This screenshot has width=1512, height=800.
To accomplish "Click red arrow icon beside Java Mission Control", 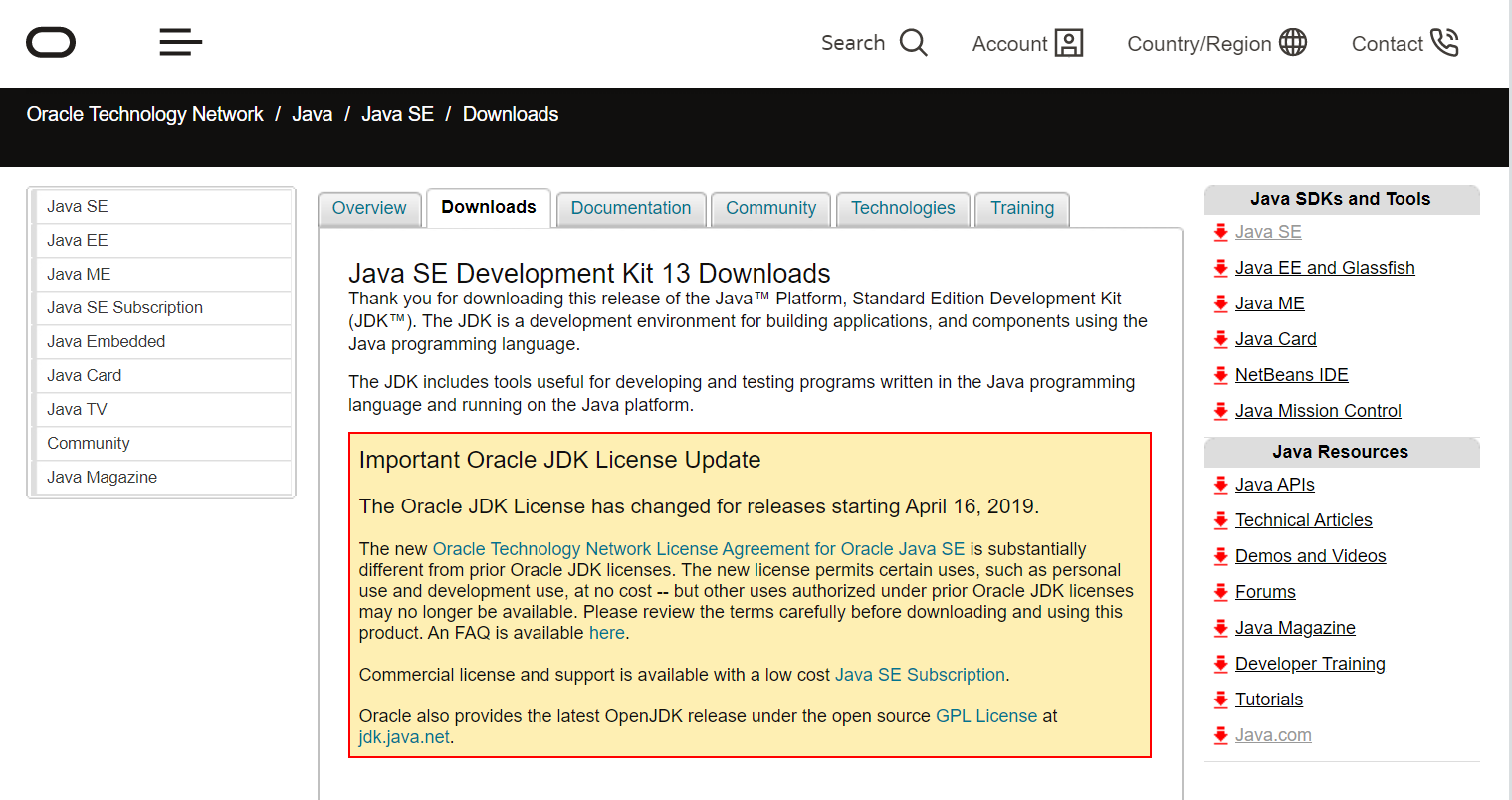I will [1221, 411].
